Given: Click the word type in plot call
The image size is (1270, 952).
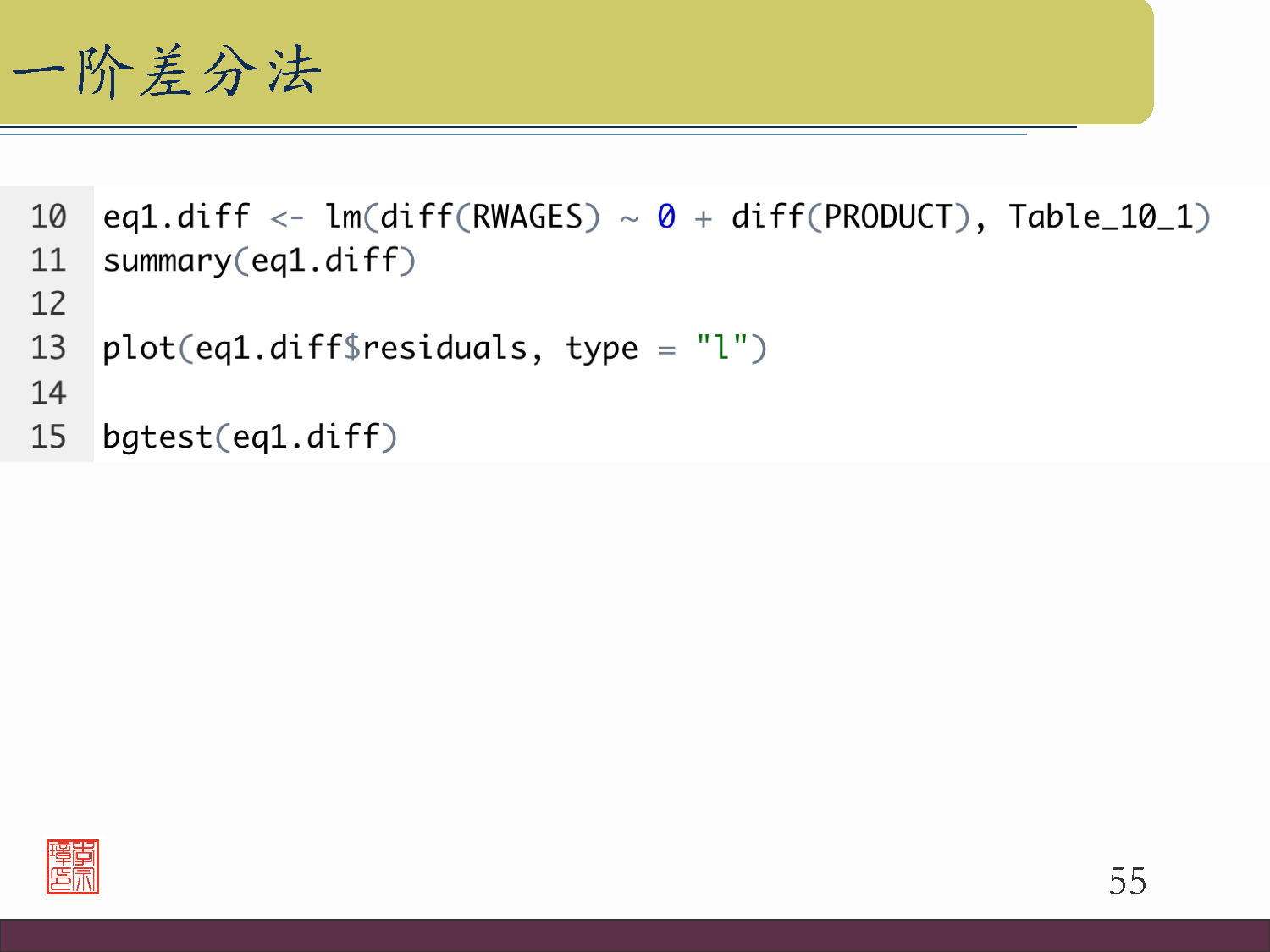Looking at the screenshot, I should [601, 349].
